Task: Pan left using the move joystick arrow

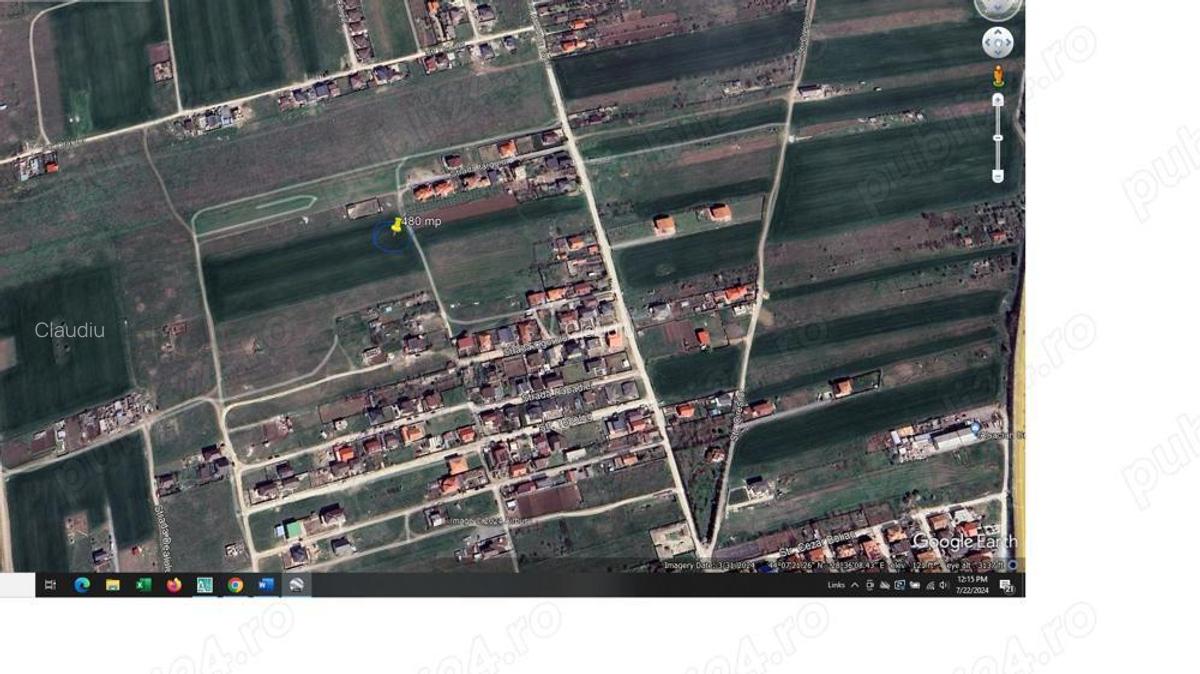Action: pyautogui.click(x=988, y=42)
